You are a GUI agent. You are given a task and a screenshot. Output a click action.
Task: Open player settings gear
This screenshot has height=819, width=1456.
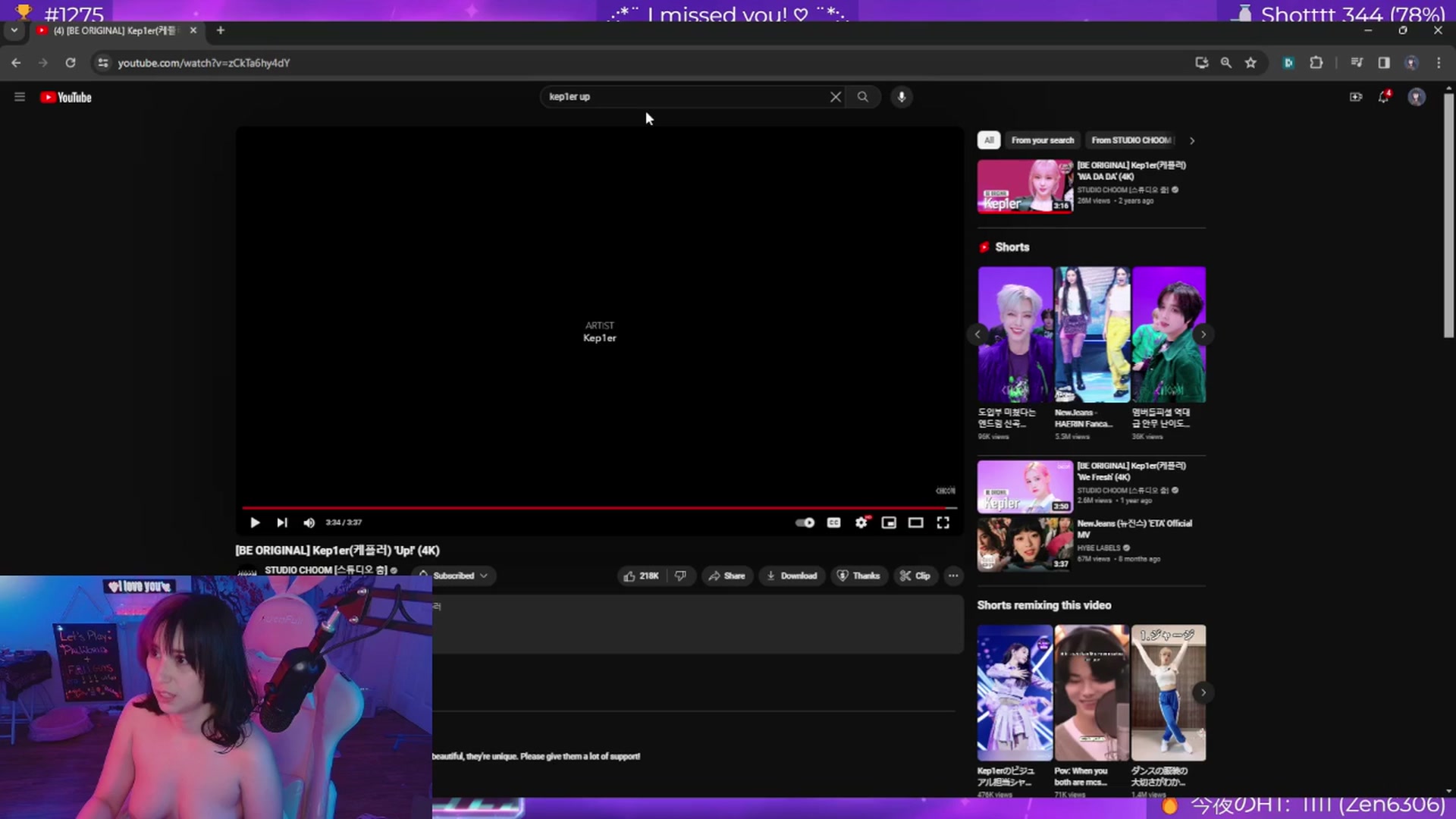(861, 522)
